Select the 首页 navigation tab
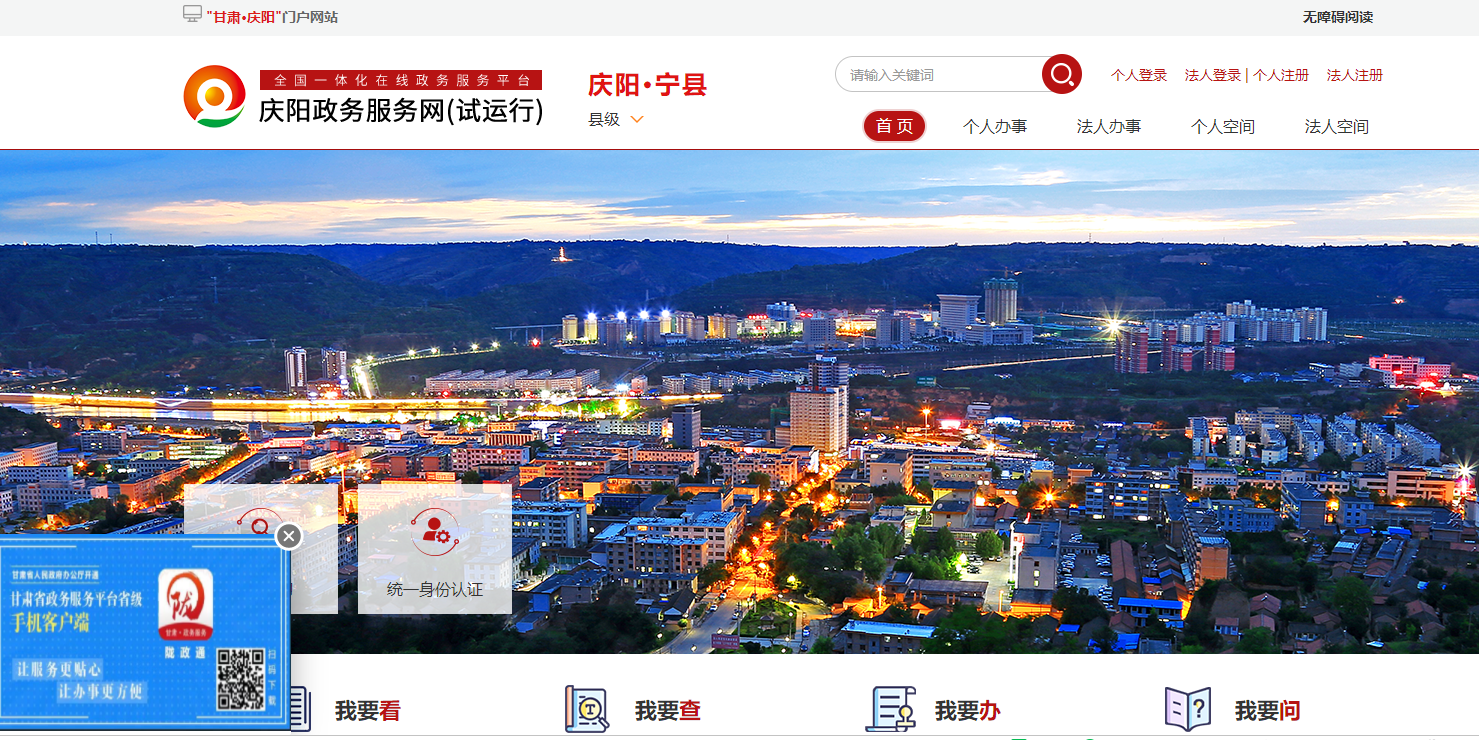The width and height of the screenshot is (1479, 740). coord(894,126)
